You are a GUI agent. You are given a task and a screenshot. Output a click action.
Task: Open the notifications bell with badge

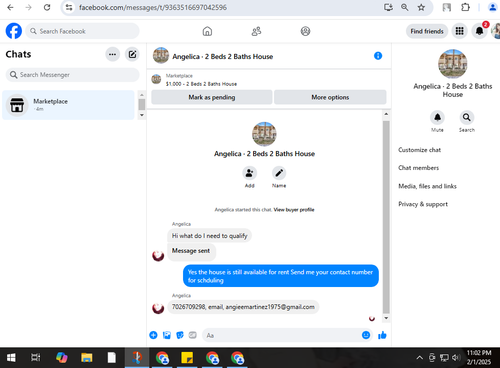tap(480, 31)
